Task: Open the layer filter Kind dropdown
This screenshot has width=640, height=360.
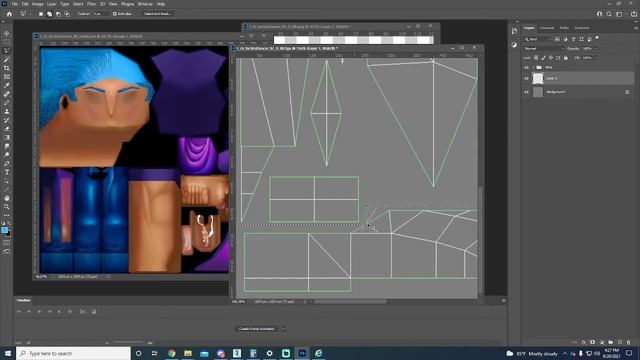Action: 538,39
